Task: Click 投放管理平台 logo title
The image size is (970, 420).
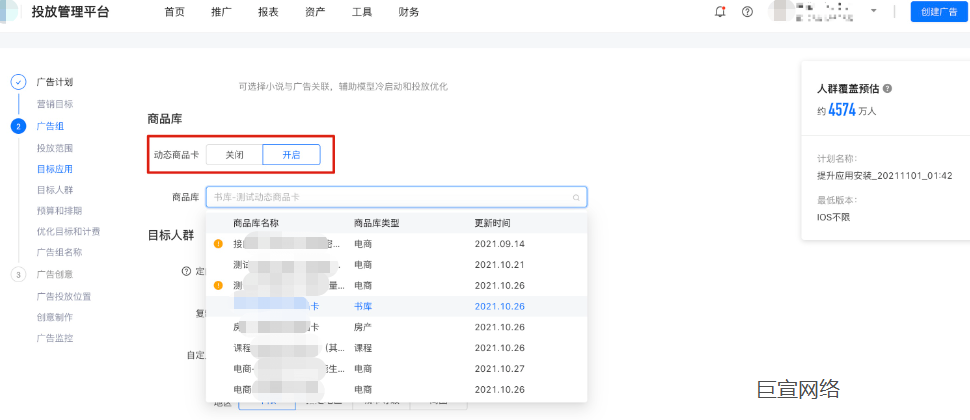Action: pos(70,11)
